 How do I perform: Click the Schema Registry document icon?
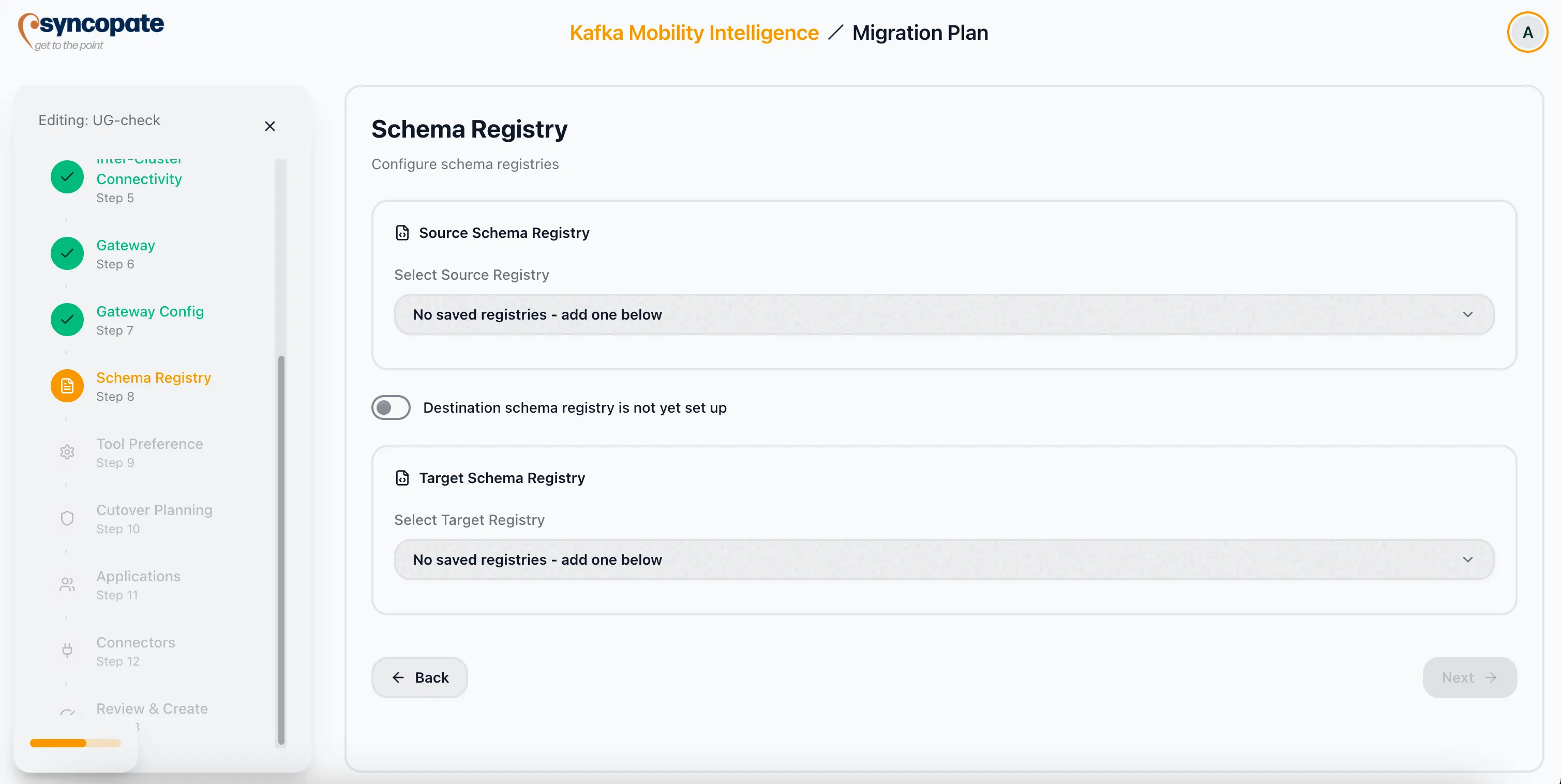(x=67, y=385)
